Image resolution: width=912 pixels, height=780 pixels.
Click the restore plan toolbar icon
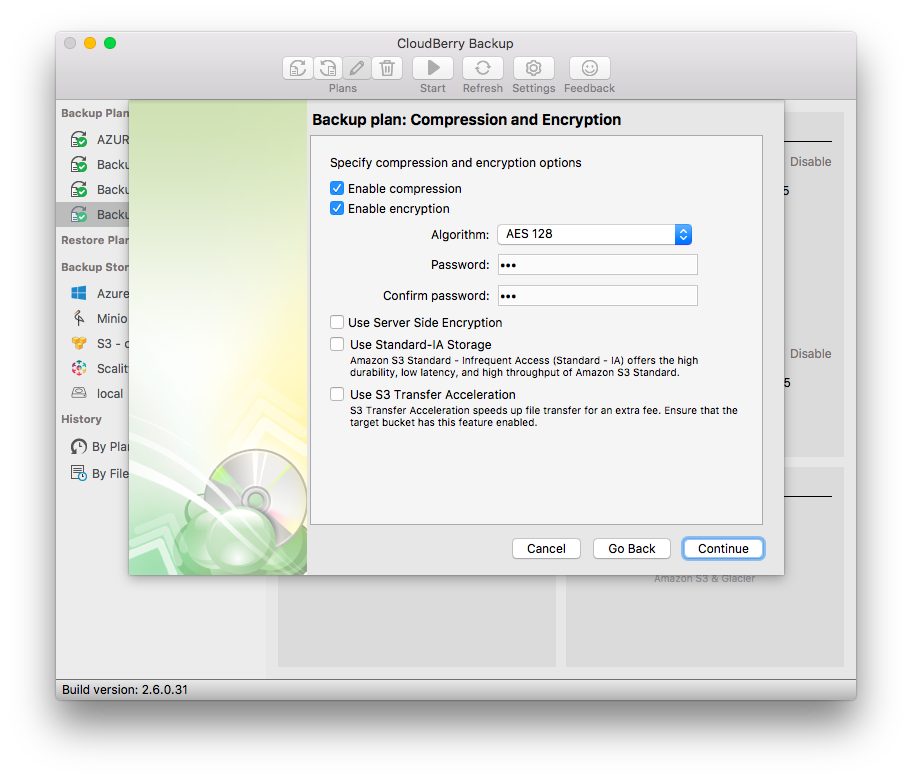tap(328, 68)
